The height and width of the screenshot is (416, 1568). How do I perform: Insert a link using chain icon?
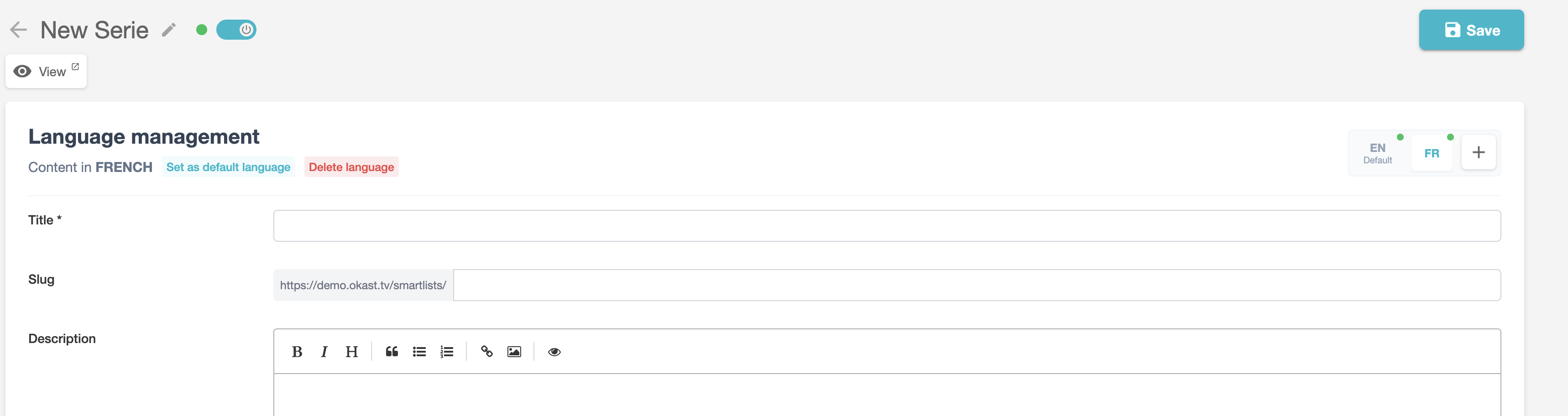point(486,352)
